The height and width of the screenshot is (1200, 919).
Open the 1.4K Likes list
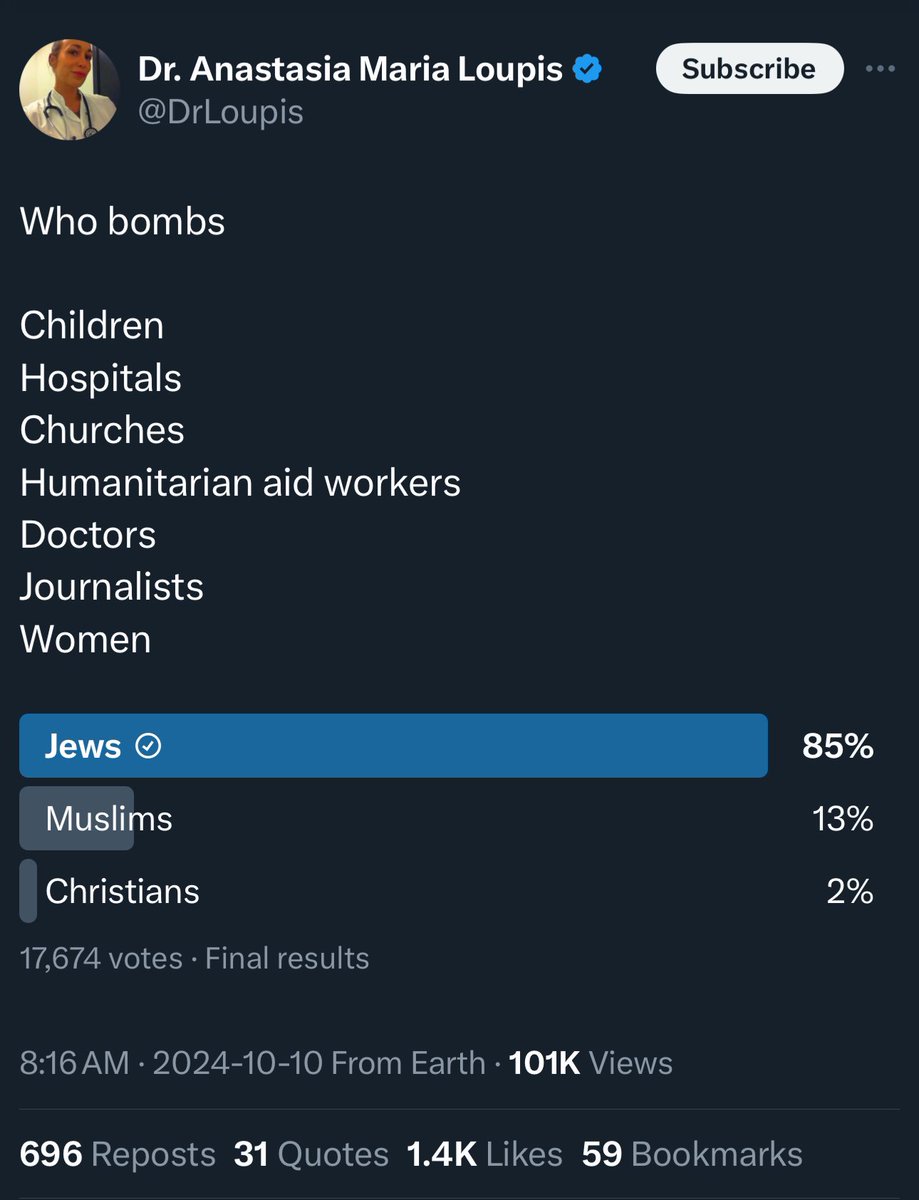484,1154
